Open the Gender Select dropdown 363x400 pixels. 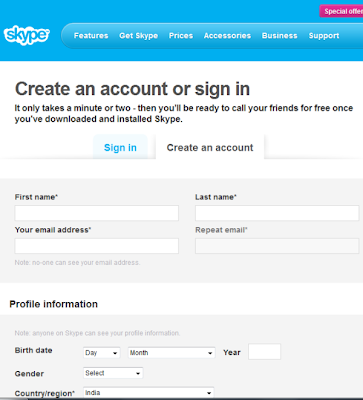pos(113,373)
